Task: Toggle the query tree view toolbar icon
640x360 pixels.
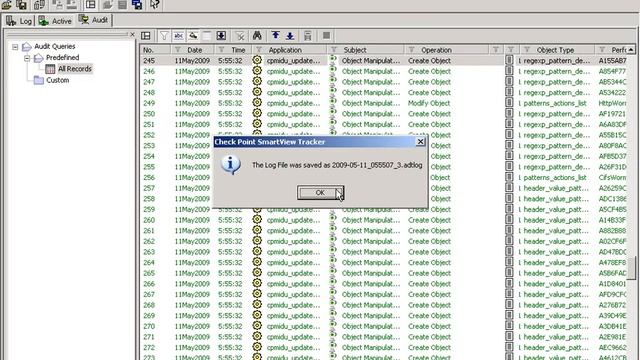Action: pos(91,5)
